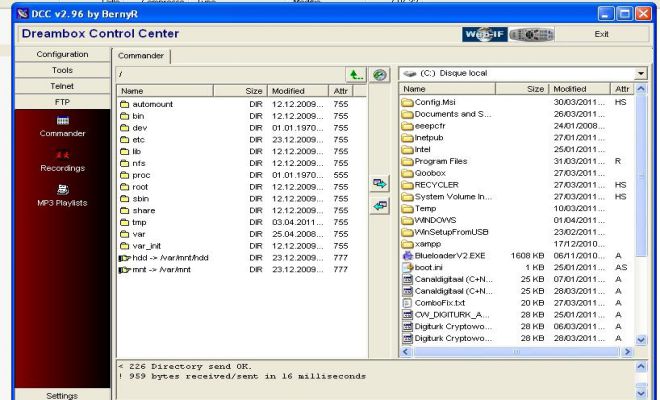Select the 'WinSetupFromUSB' folder row

(517, 232)
